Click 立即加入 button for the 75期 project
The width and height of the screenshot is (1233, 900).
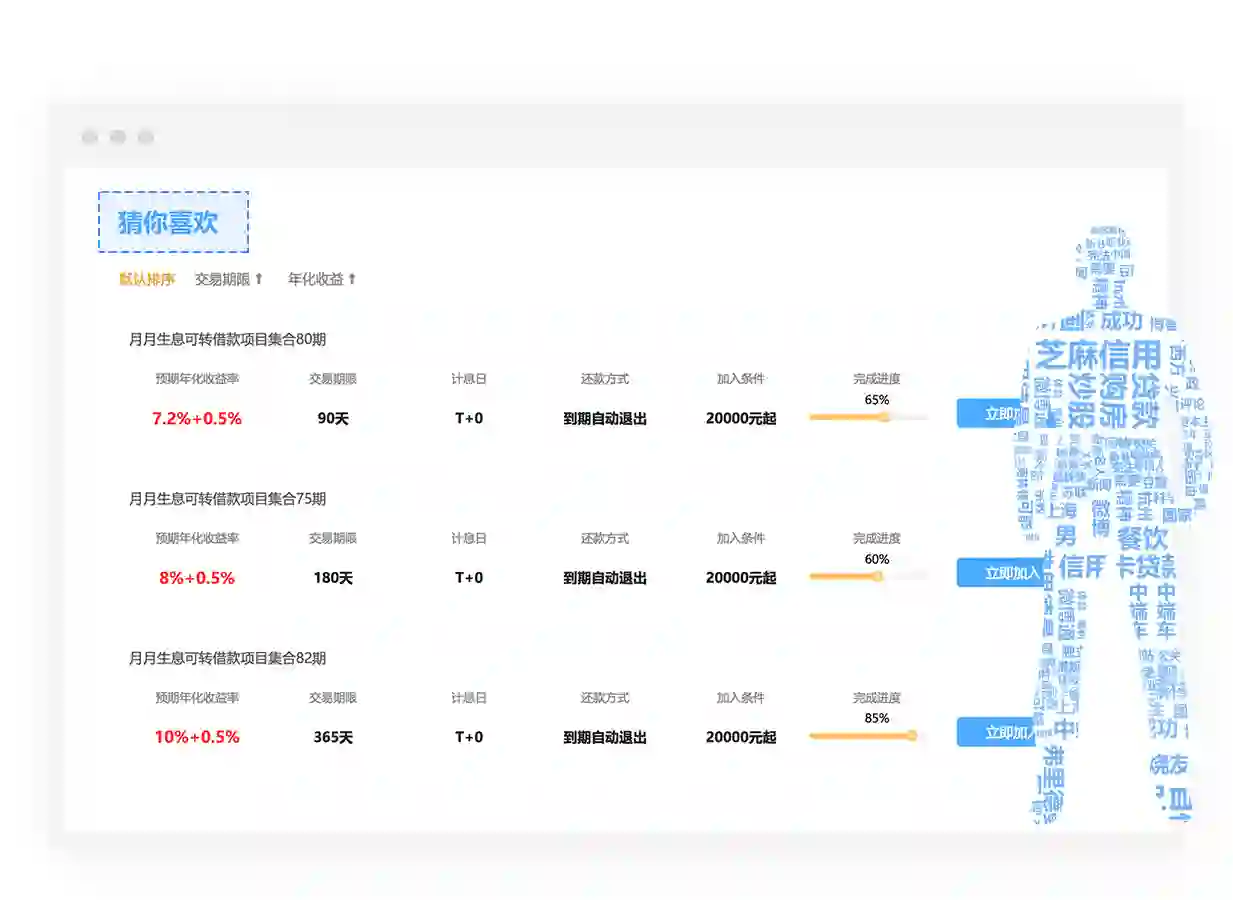1000,572
